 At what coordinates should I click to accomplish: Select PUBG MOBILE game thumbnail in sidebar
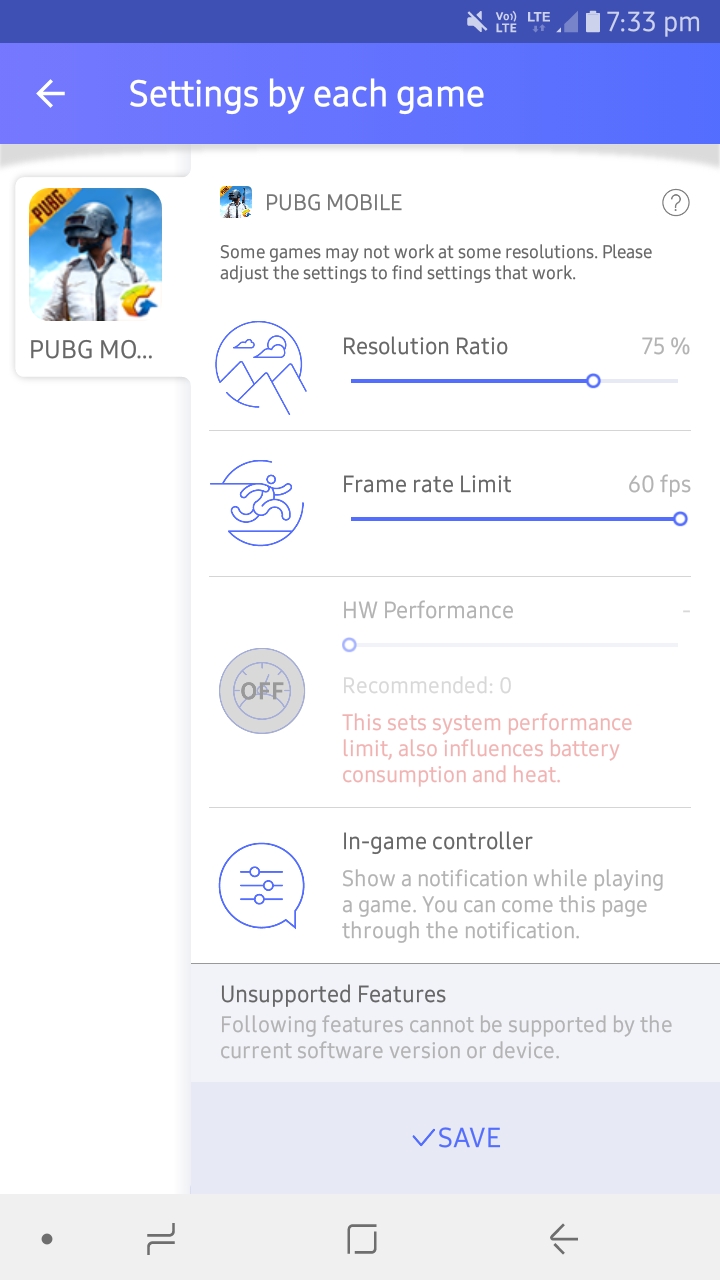pyautogui.click(x=95, y=255)
